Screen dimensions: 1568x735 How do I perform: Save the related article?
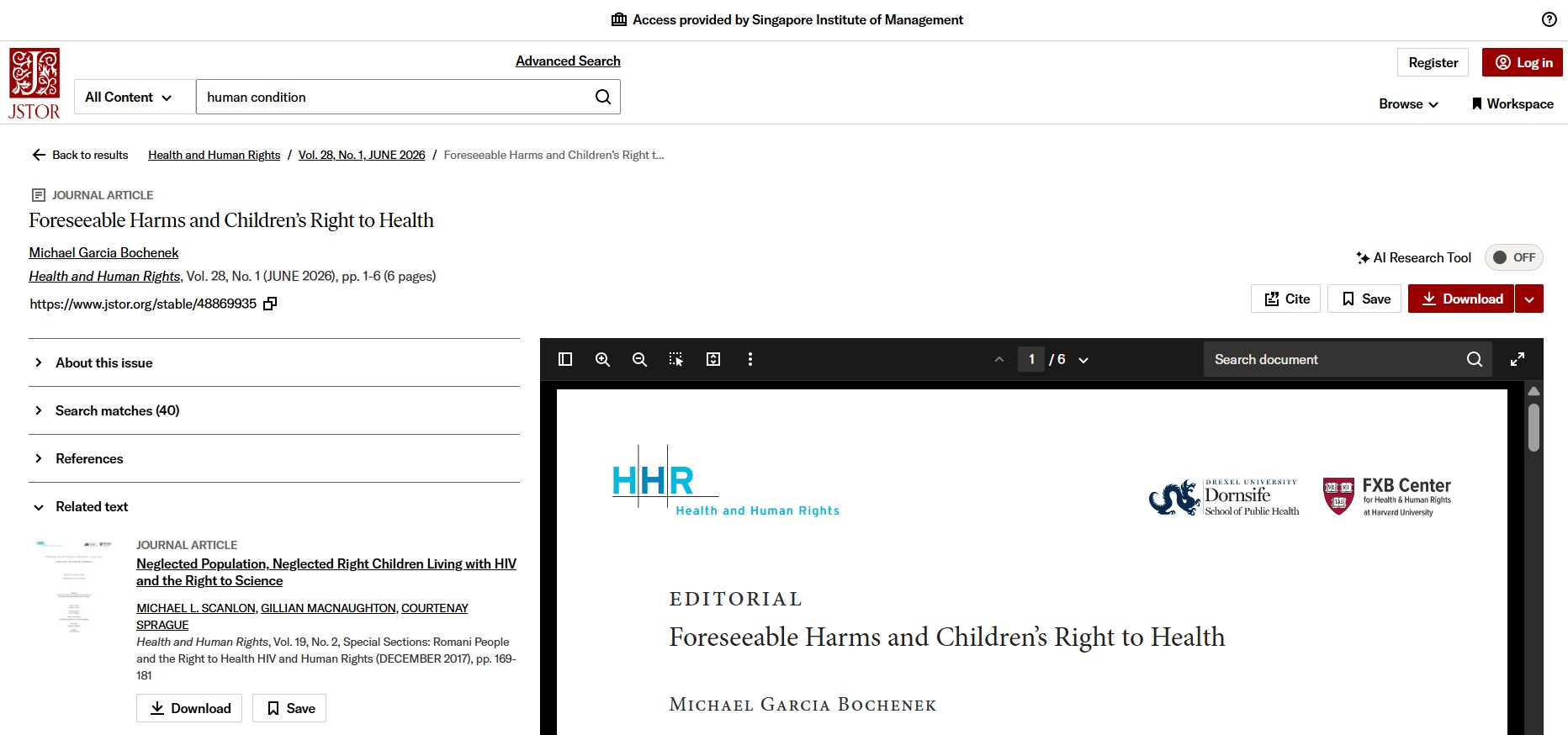289,708
